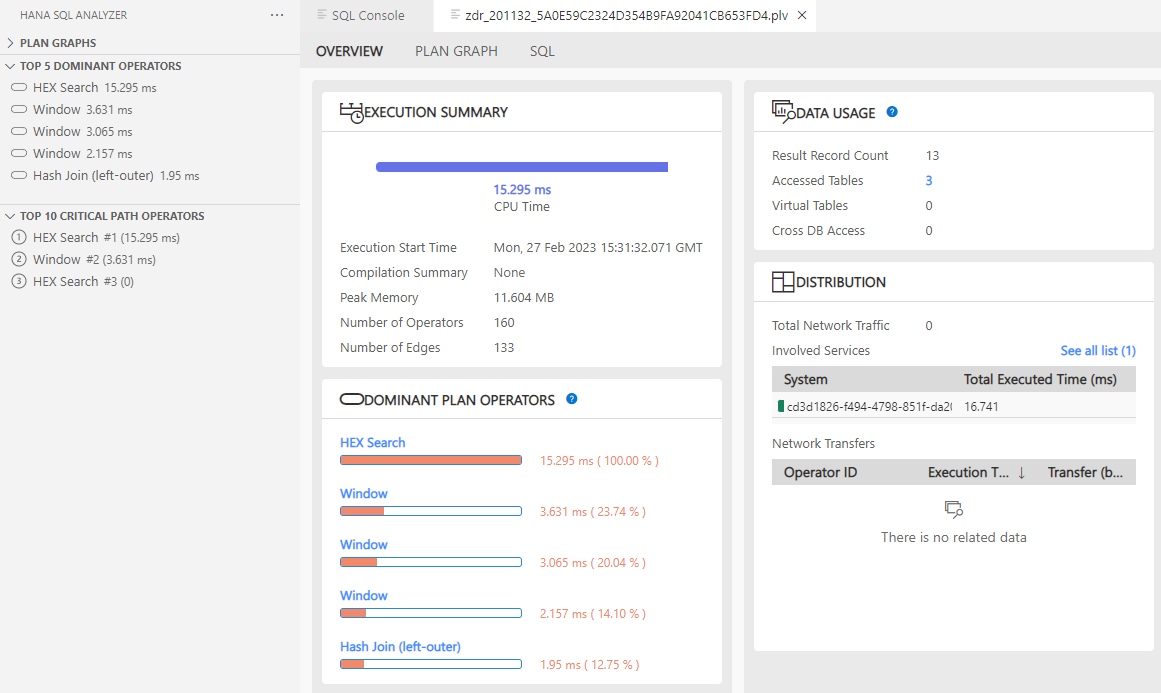The height and width of the screenshot is (693, 1161).
Task: Click the CPU Time progress bar
Action: [521, 166]
